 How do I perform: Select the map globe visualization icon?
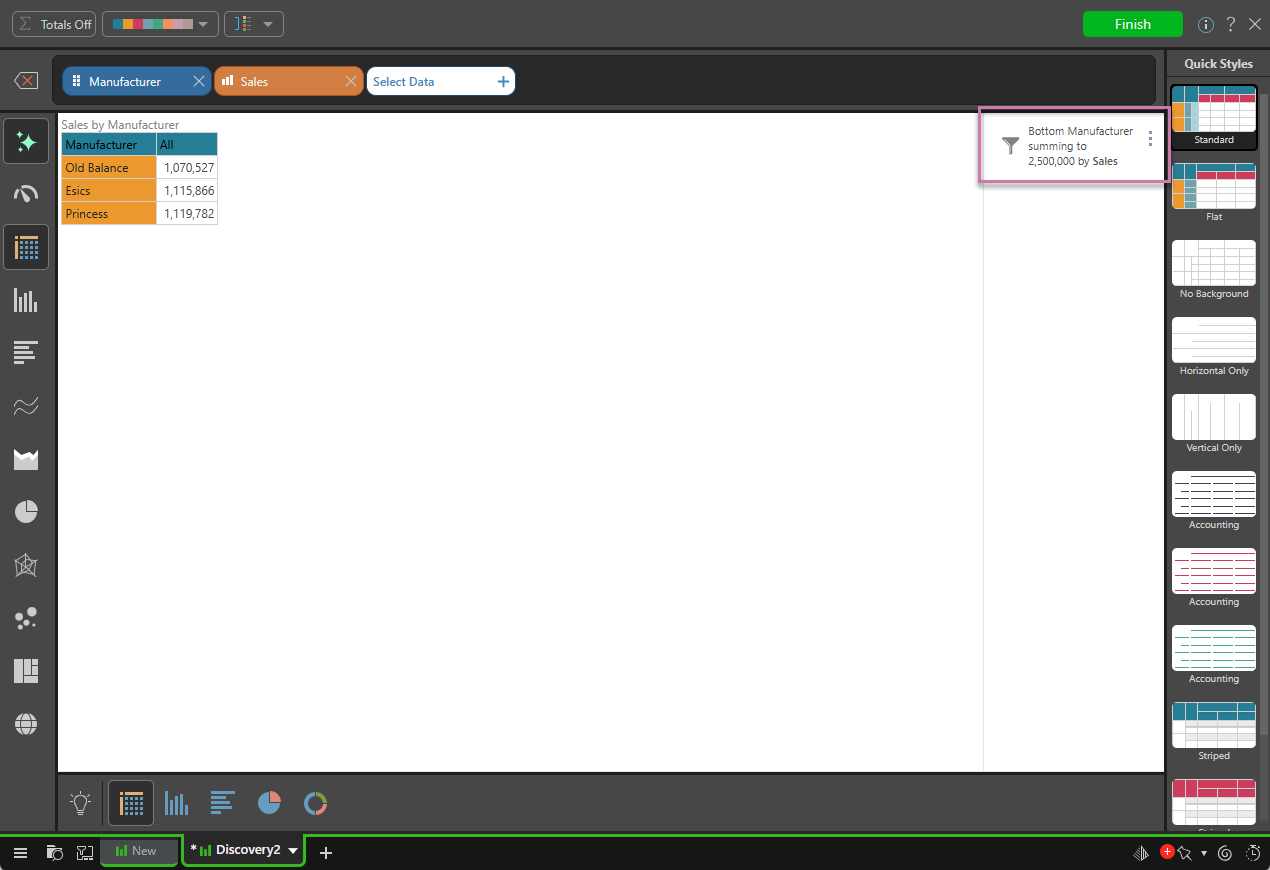point(26,724)
